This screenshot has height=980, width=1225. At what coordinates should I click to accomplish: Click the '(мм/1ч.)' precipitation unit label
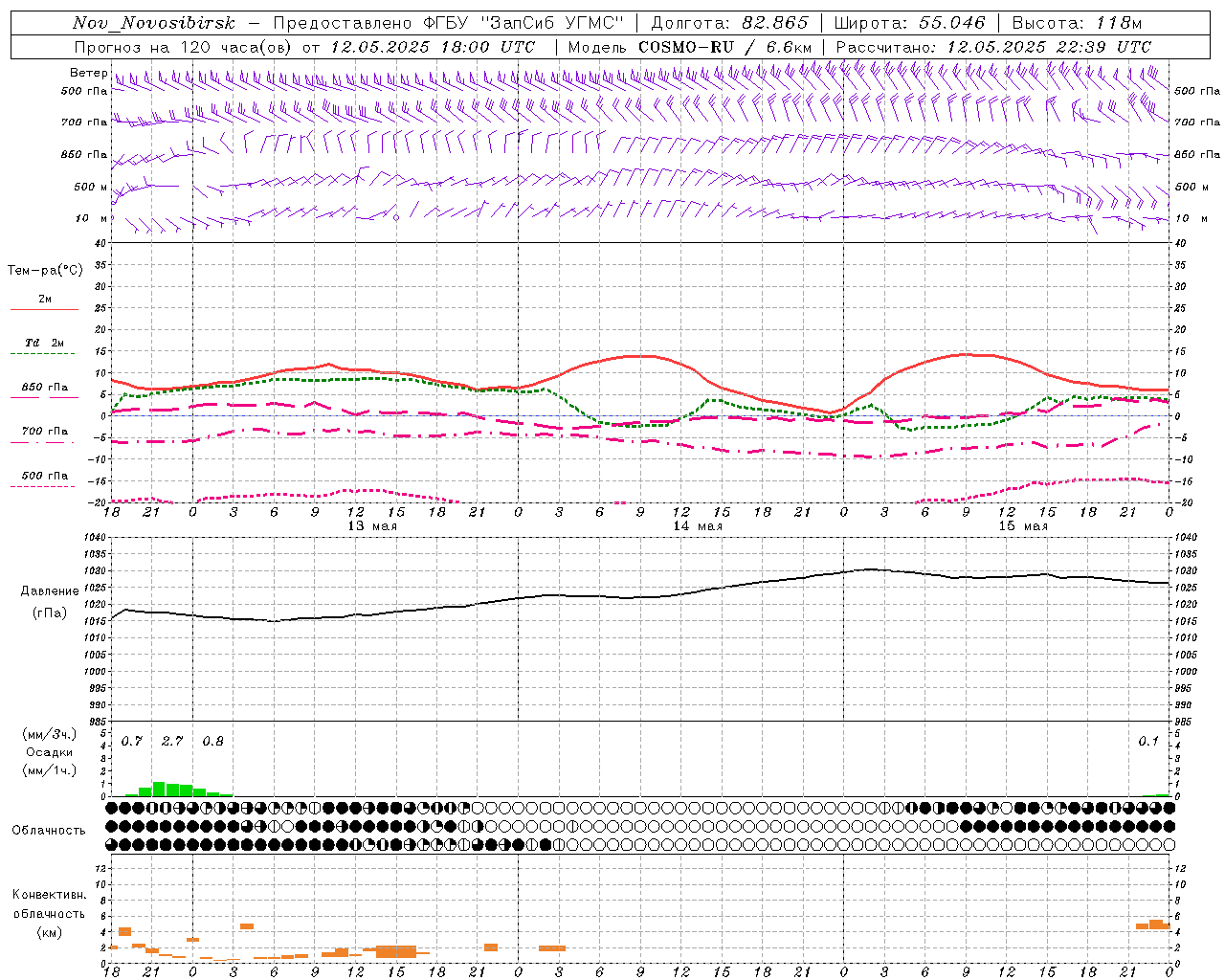[50, 770]
